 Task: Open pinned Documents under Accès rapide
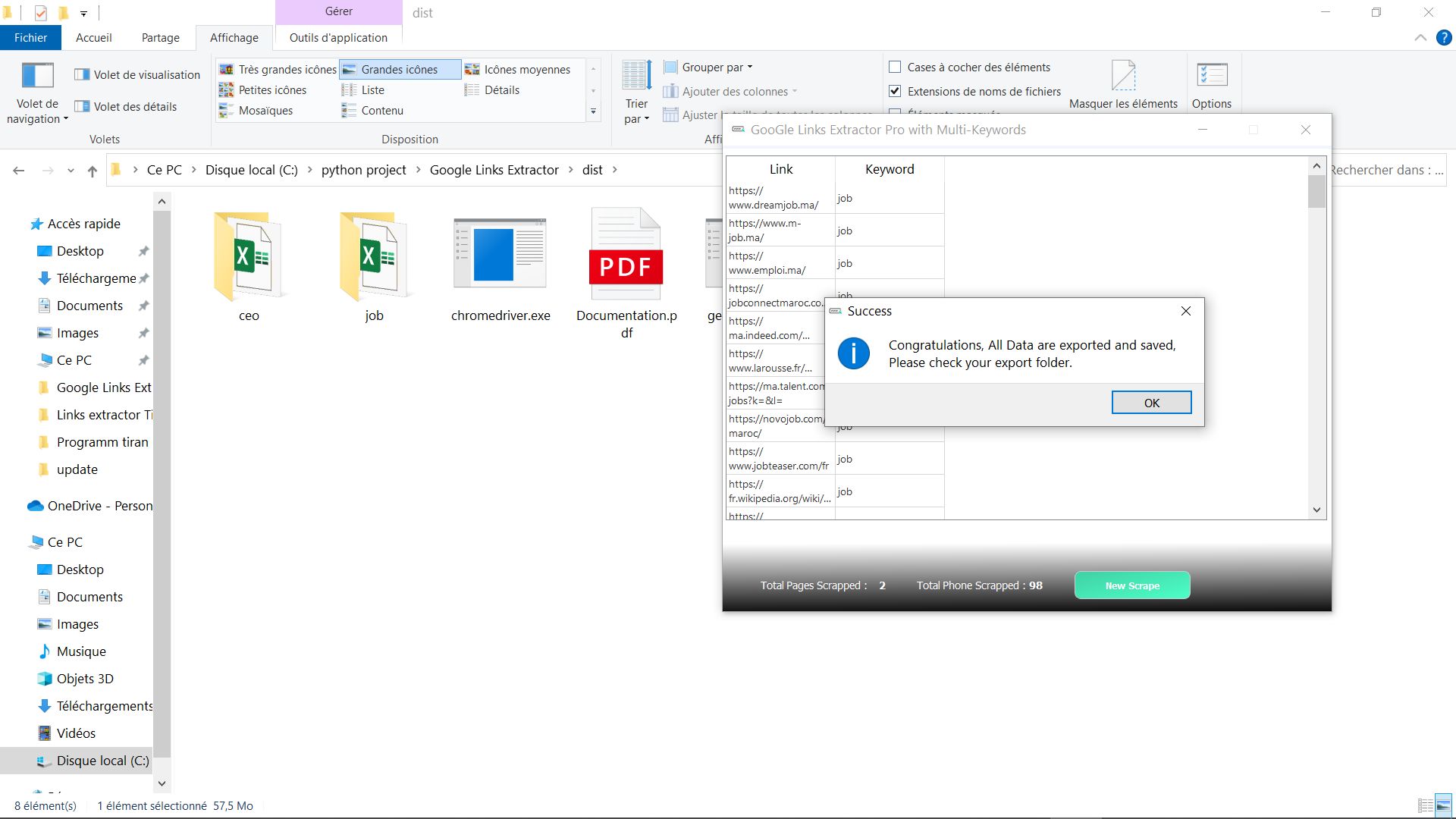89,306
